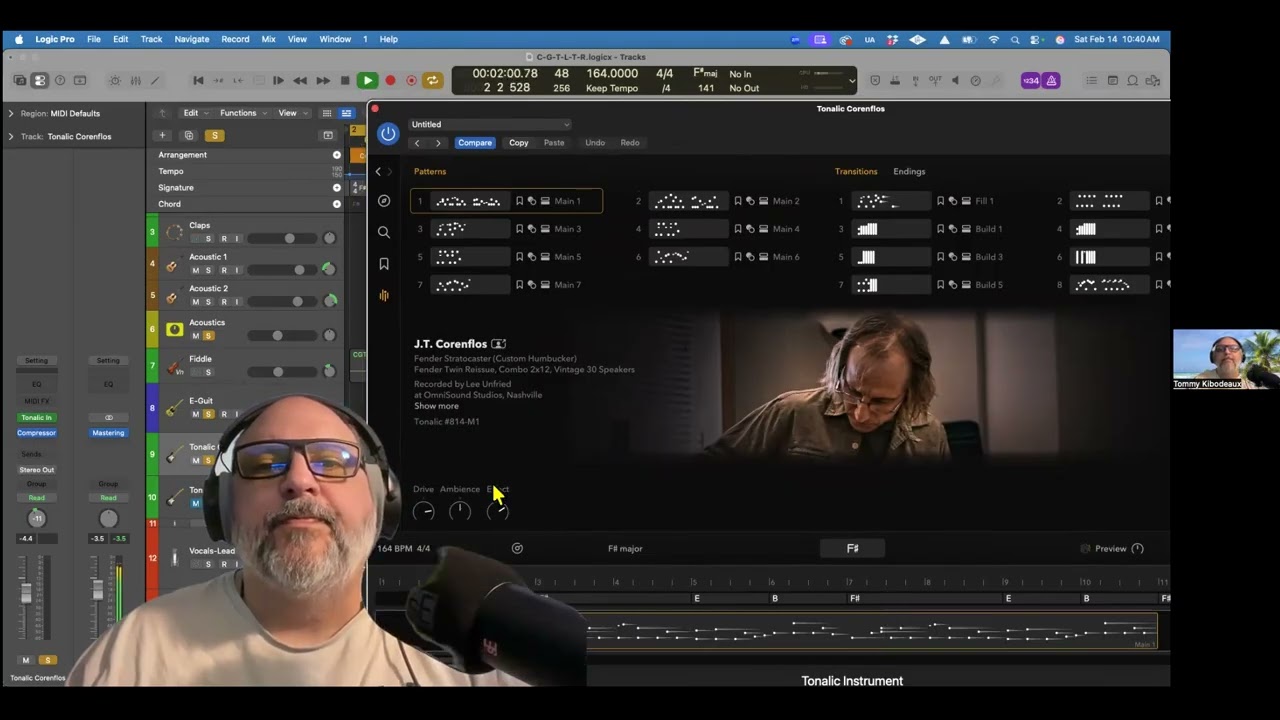Click the link icon beside Build 5
The width and height of the screenshot is (1280, 720).
[x=953, y=285]
